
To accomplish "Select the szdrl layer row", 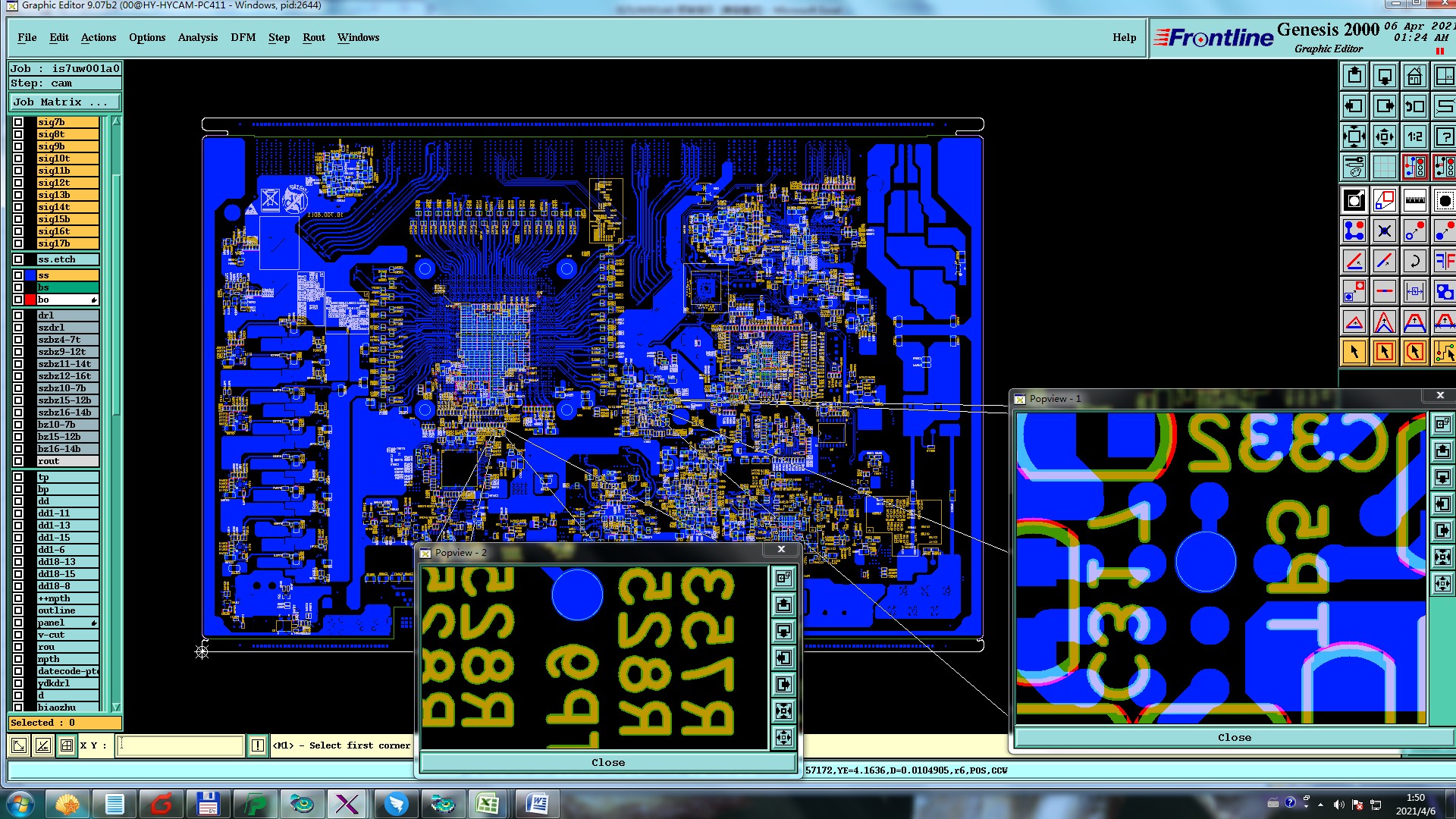I will [x=67, y=328].
